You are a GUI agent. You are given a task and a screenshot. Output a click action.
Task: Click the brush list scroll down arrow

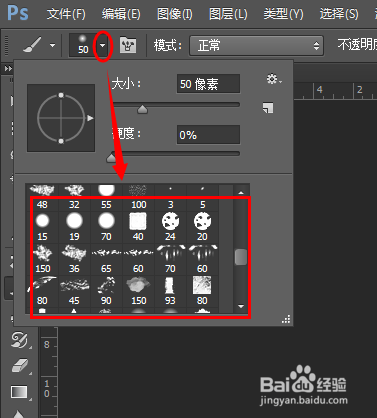(x=241, y=306)
